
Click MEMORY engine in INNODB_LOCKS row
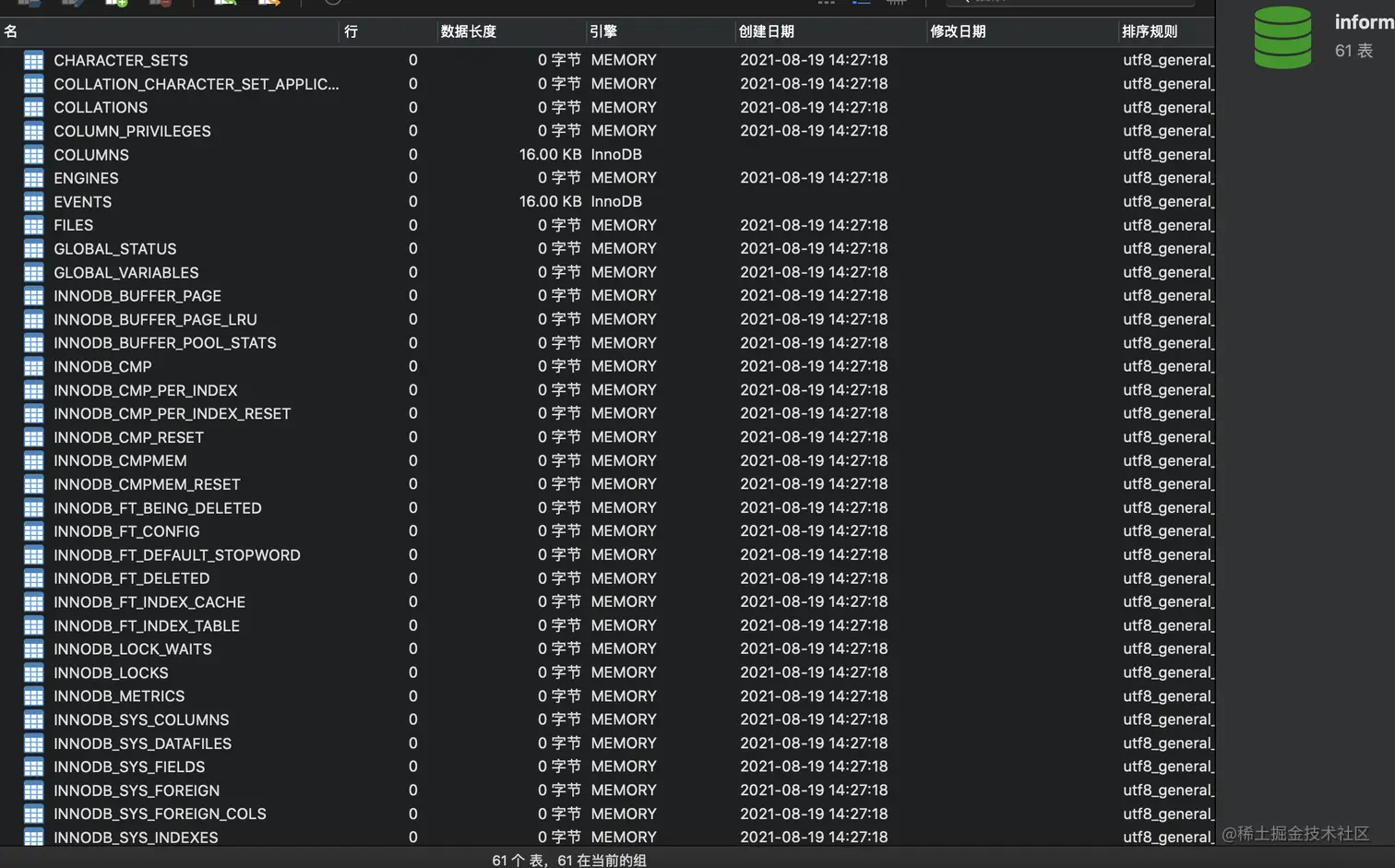point(624,673)
